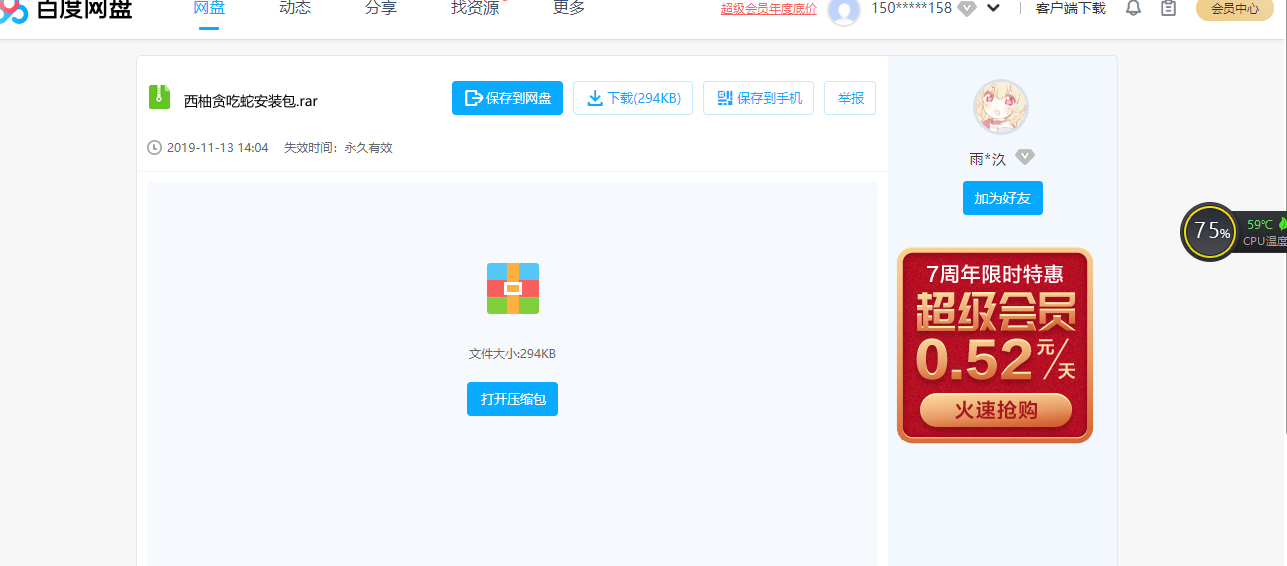Report the file with 举报
The image size is (1287, 566).
pyautogui.click(x=850, y=98)
